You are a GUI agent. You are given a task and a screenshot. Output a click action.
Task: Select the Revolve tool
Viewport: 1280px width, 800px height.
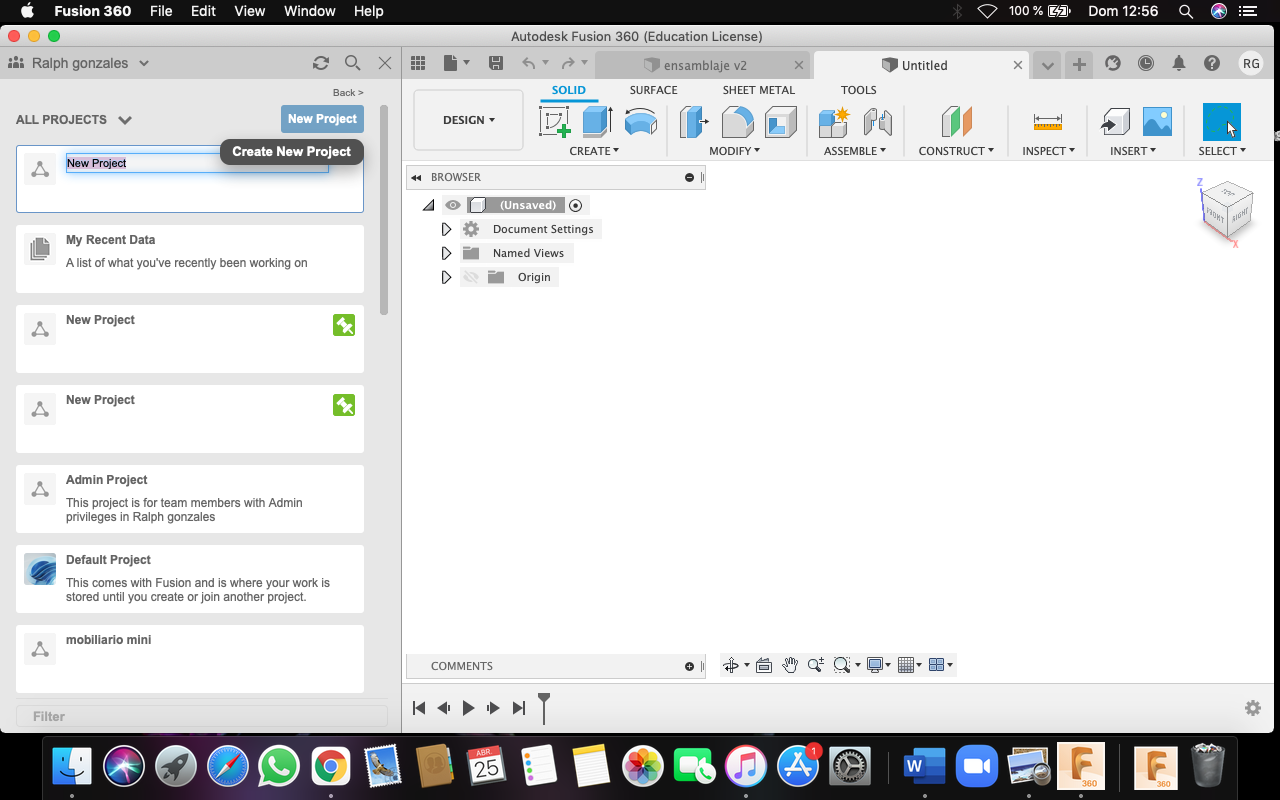click(x=641, y=122)
